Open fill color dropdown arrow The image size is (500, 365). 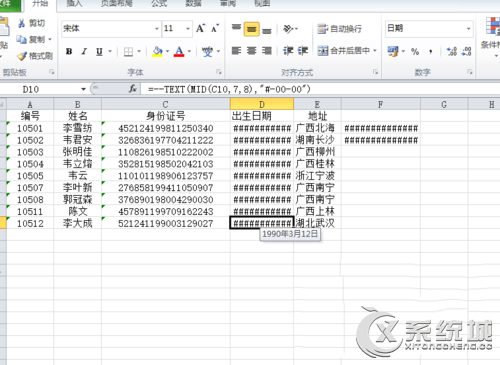(167, 51)
